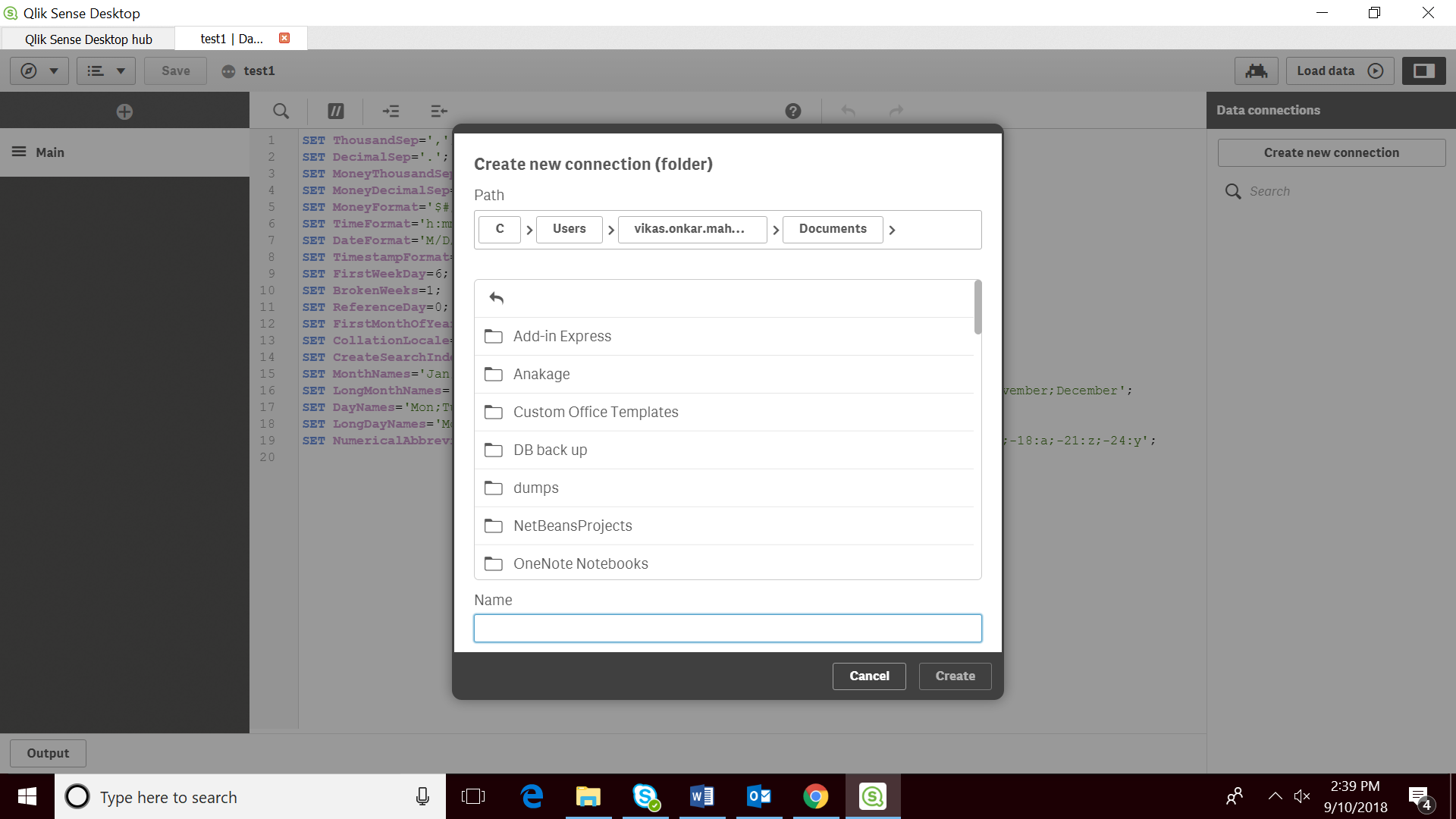Image resolution: width=1456 pixels, height=819 pixels.
Task: Expand the chevron after the Documents path segment
Action: click(x=892, y=230)
